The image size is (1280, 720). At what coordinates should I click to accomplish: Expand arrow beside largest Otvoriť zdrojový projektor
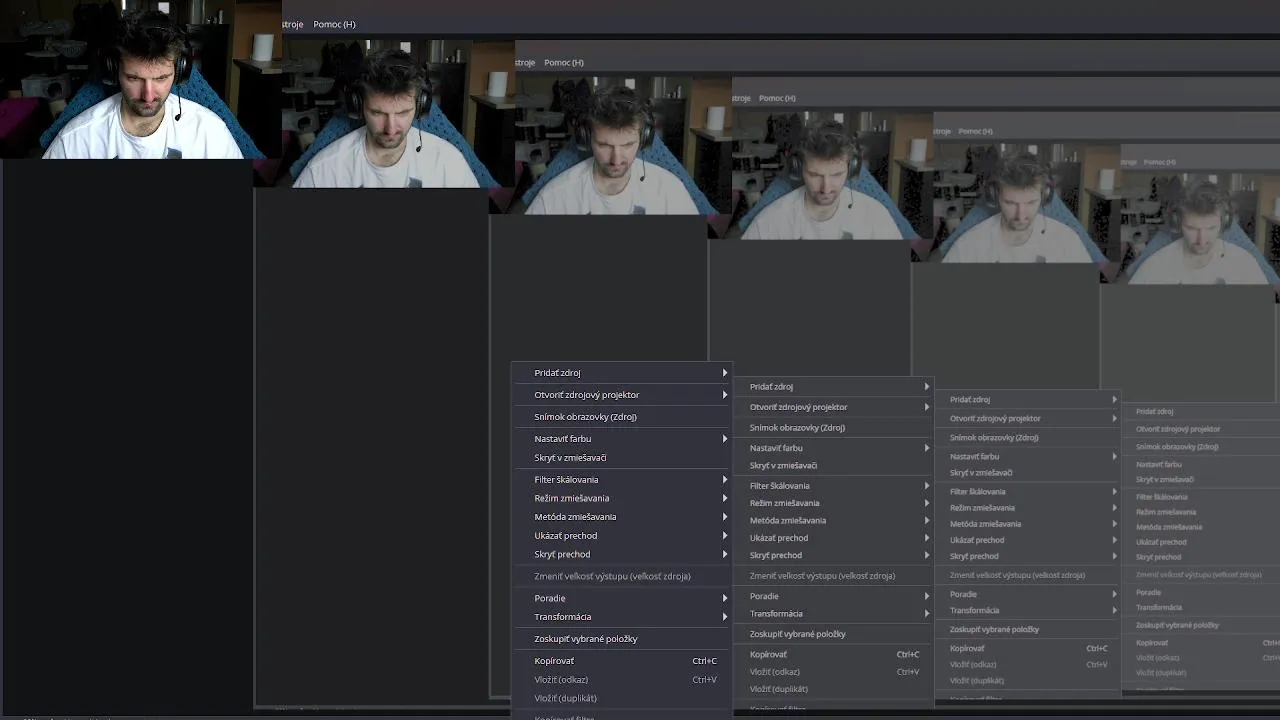[725, 395]
